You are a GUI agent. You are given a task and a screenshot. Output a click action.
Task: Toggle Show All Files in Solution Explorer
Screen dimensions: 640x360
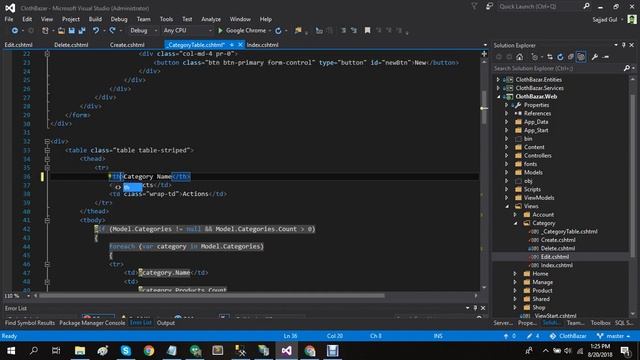(581, 57)
